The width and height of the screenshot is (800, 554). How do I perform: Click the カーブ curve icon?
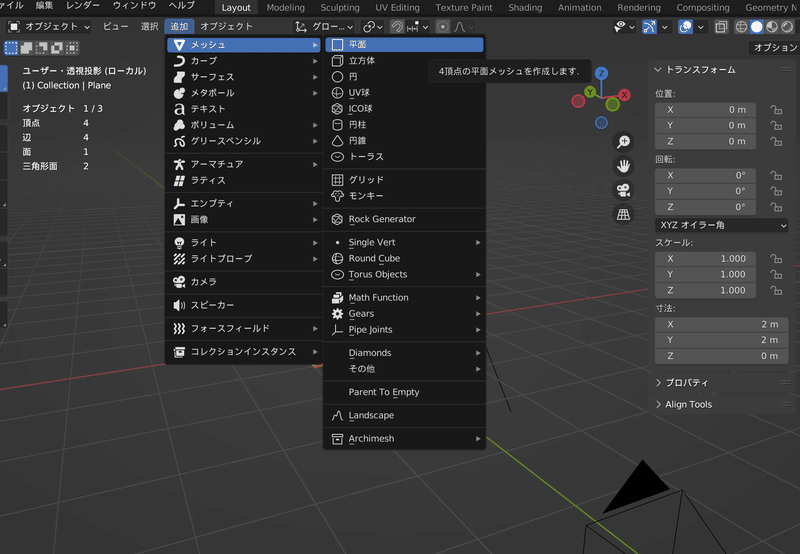tap(179, 61)
